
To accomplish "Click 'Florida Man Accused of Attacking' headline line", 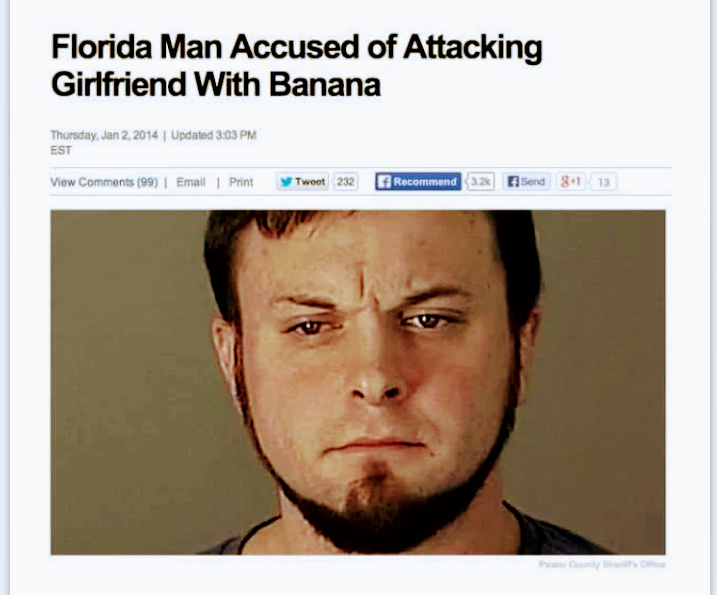I will pos(297,48).
